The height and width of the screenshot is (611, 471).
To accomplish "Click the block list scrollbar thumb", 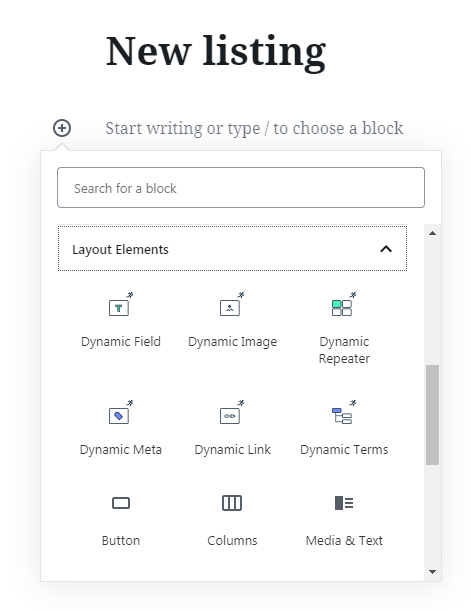I will (x=432, y=415).
